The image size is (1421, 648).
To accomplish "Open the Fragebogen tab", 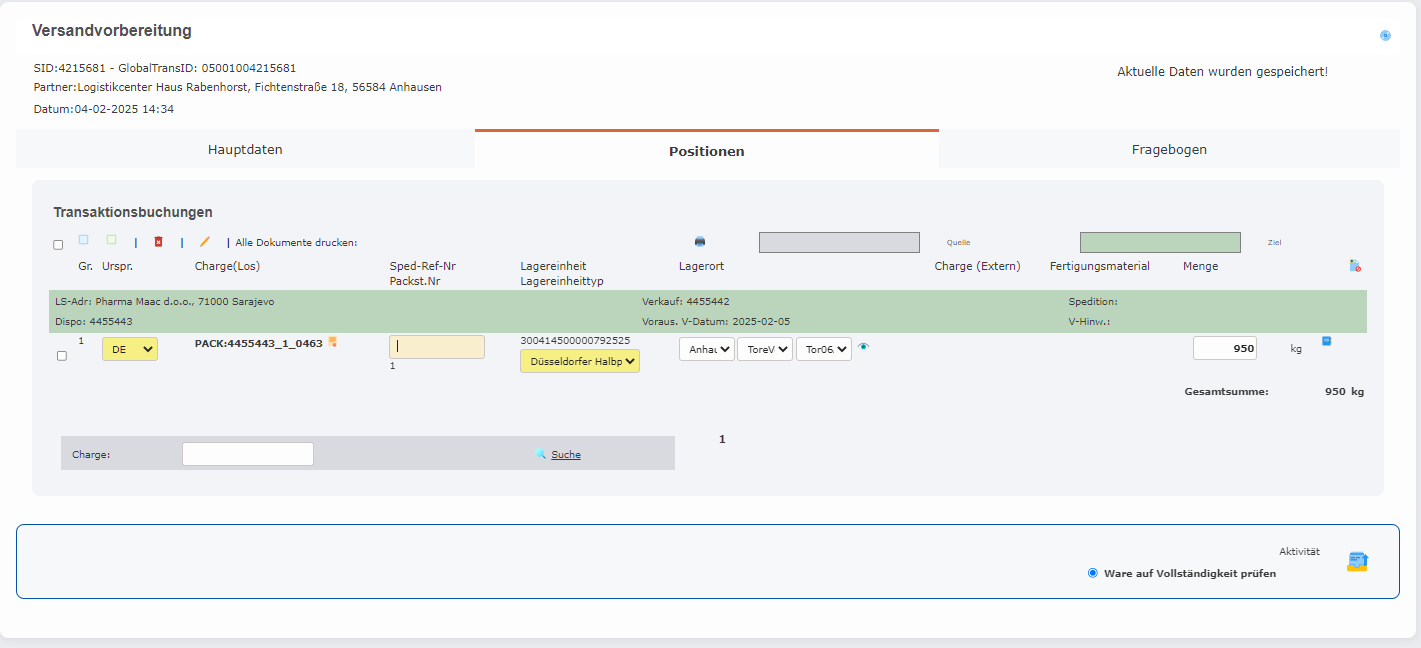I will click(x=1169, y=150).
